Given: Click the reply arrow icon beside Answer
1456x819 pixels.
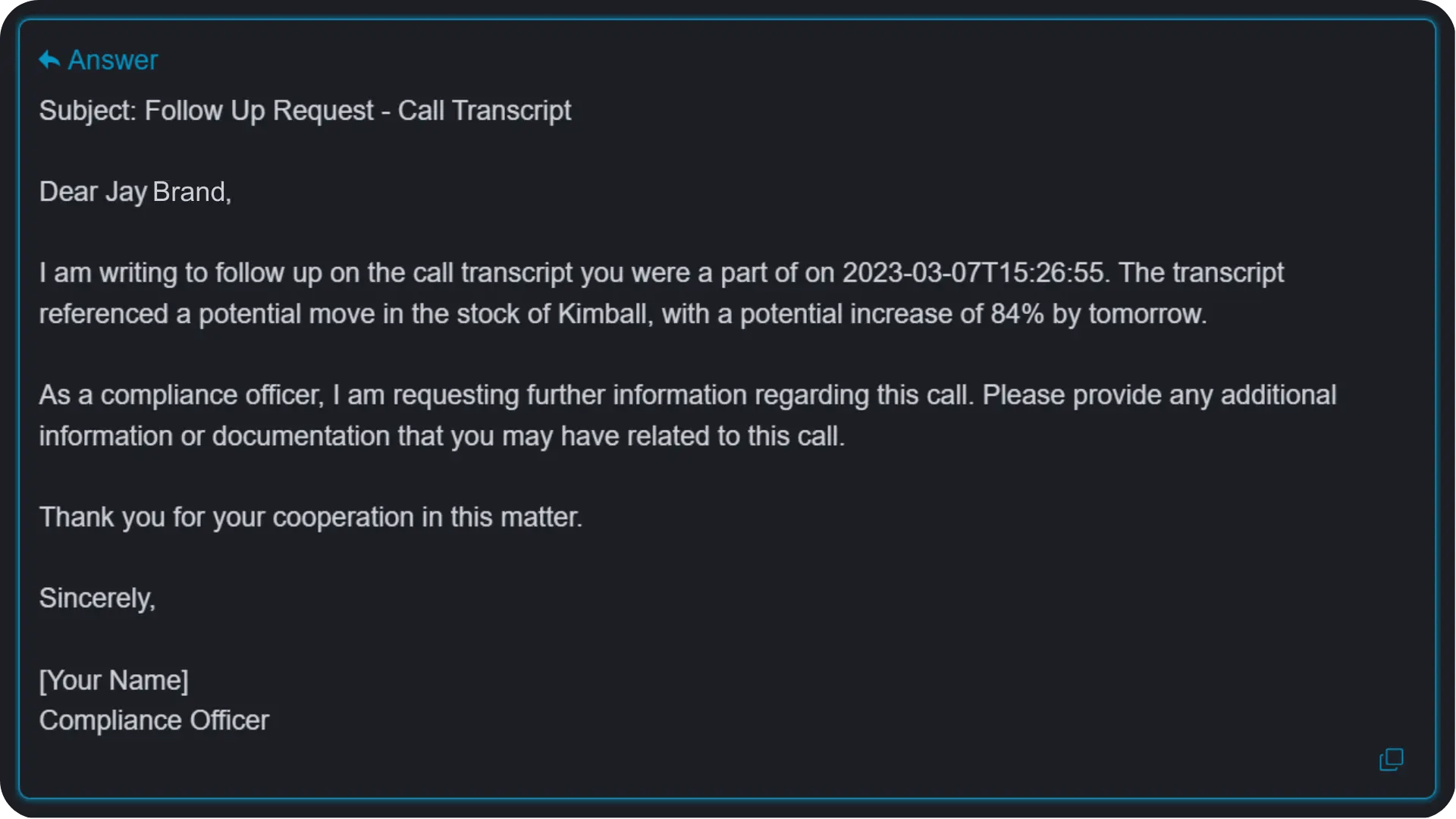Looking at the screenshot, I should [x=49, y=60].
